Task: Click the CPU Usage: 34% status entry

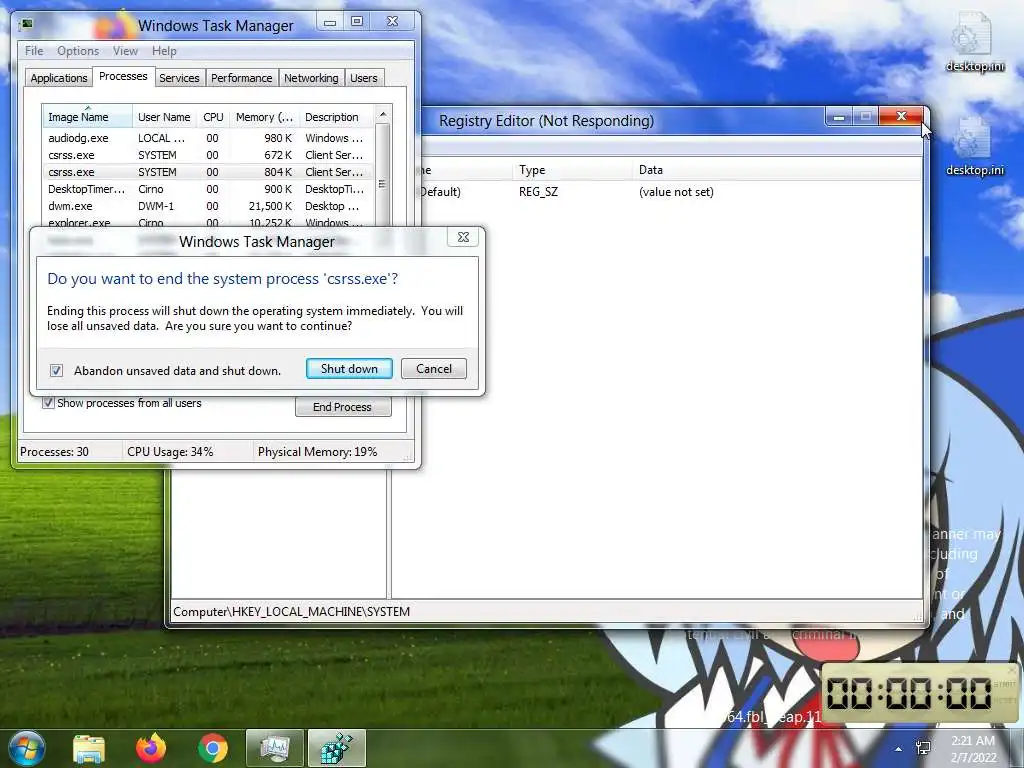Action: pos(187,452)
